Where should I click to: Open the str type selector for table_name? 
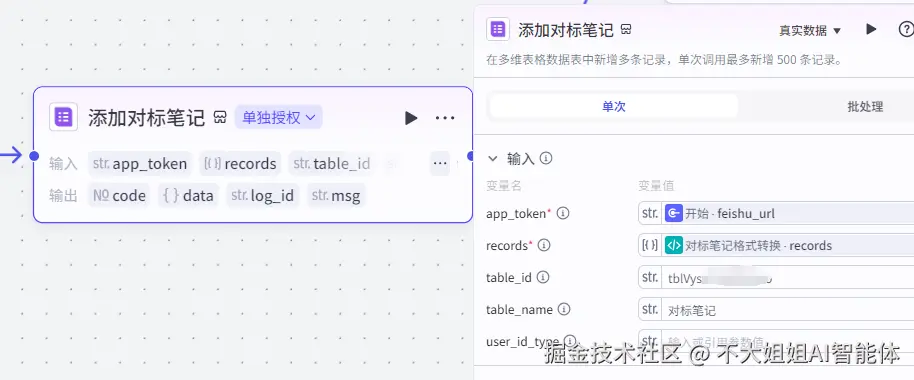pos(650,310)
